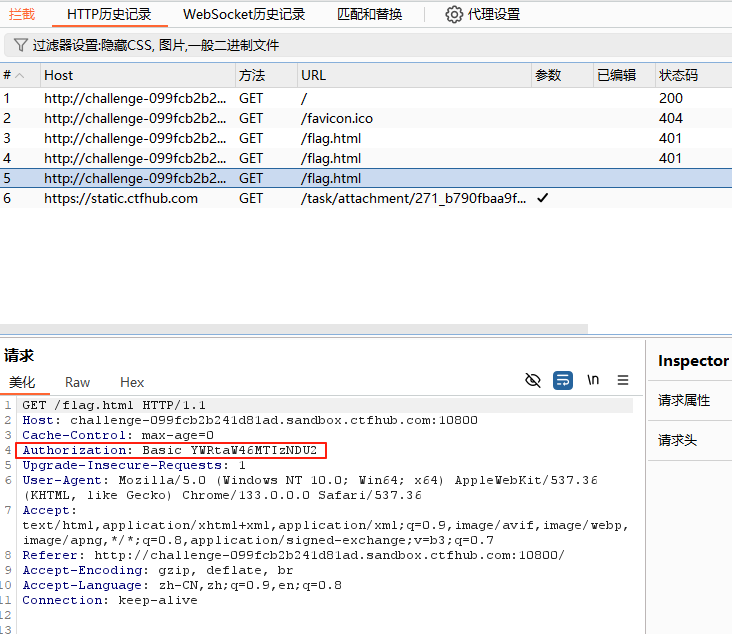This screenshot has height=634, width=732.
Task: Click the Host header line in request
Action: coord(250,420)
